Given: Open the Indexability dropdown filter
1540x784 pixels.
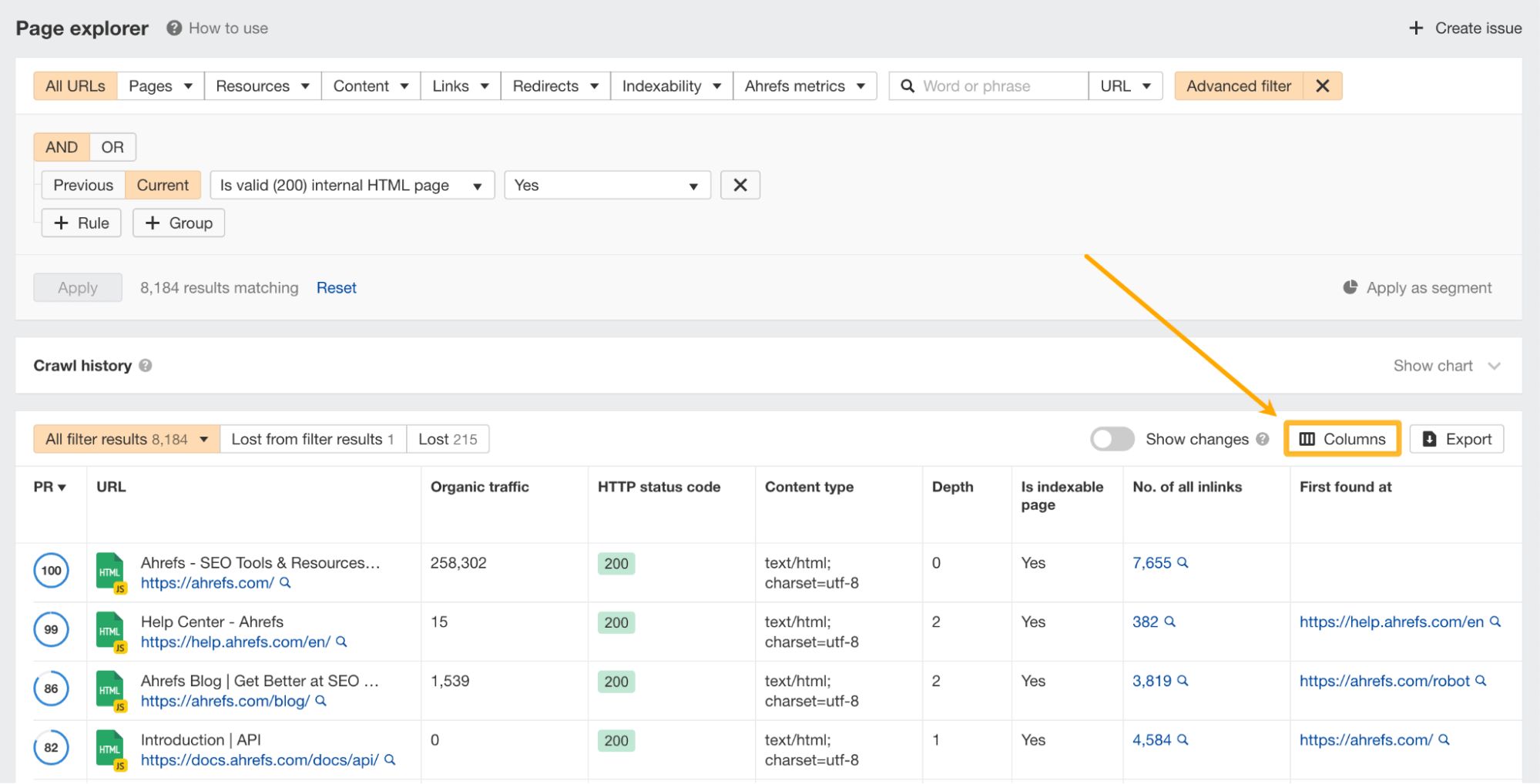Looking at the screenshot, I should click(x=672, y=86).
